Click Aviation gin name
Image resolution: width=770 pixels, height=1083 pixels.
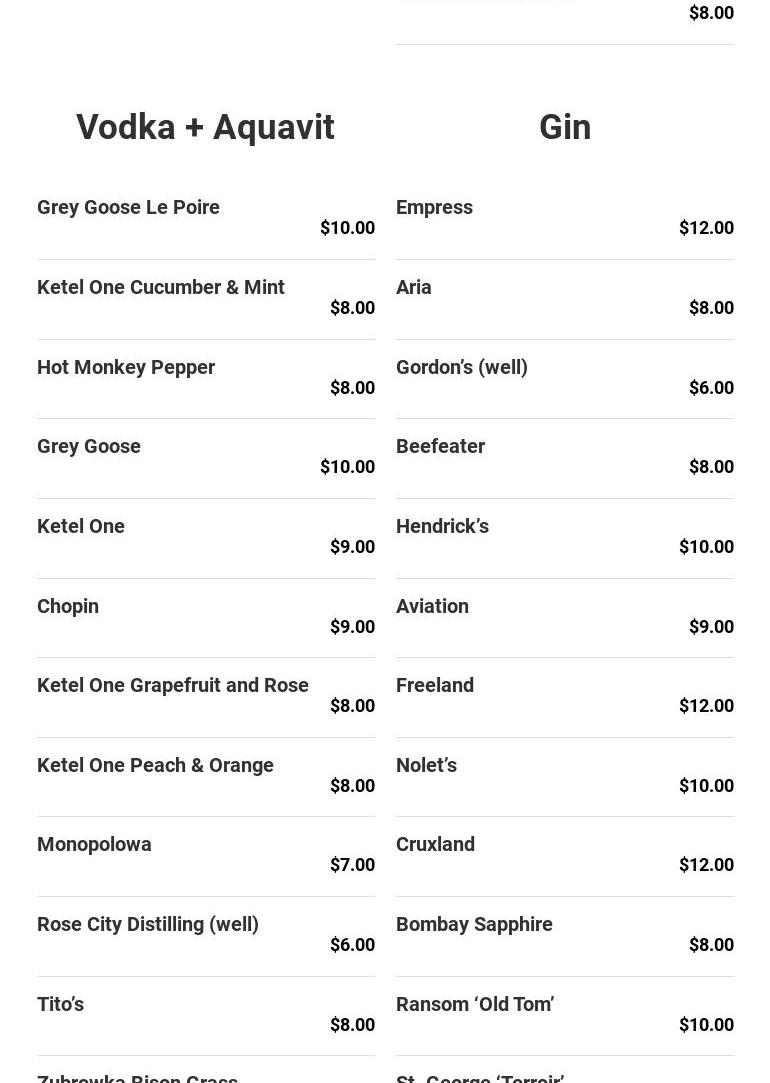(x=432, y=606)
